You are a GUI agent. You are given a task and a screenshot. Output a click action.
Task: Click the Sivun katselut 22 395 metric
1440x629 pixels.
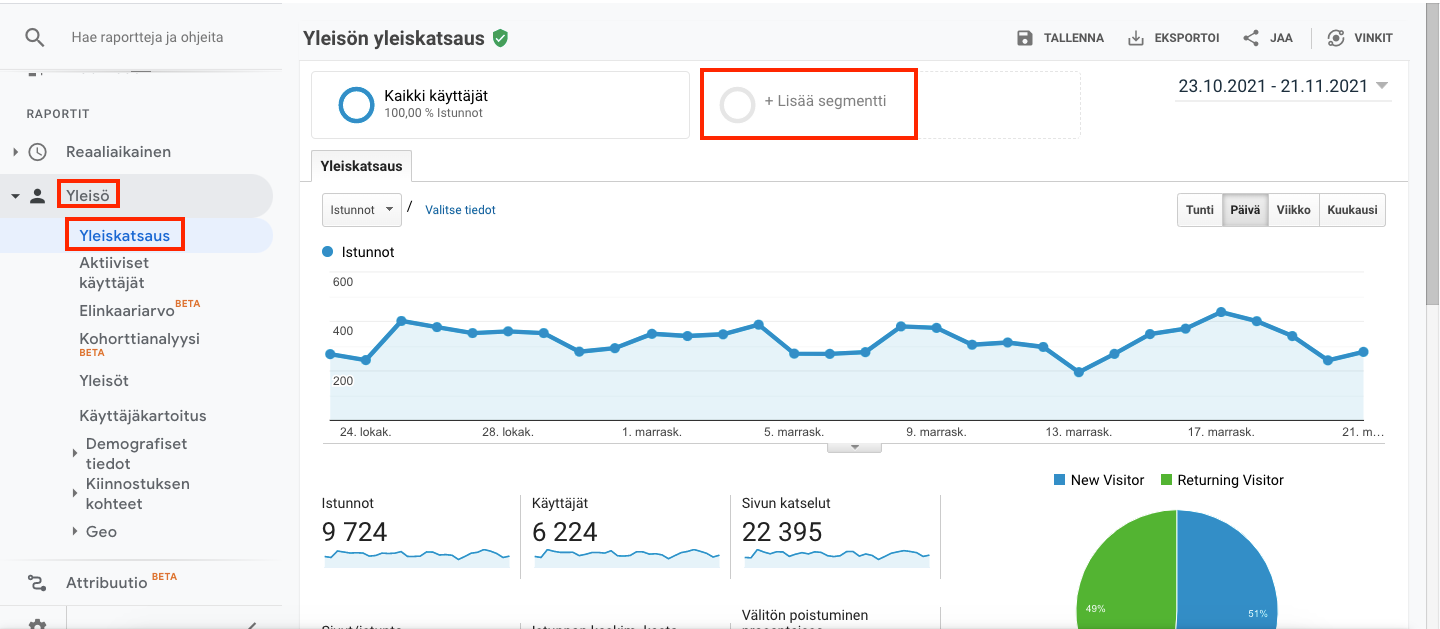coord(836,533)
